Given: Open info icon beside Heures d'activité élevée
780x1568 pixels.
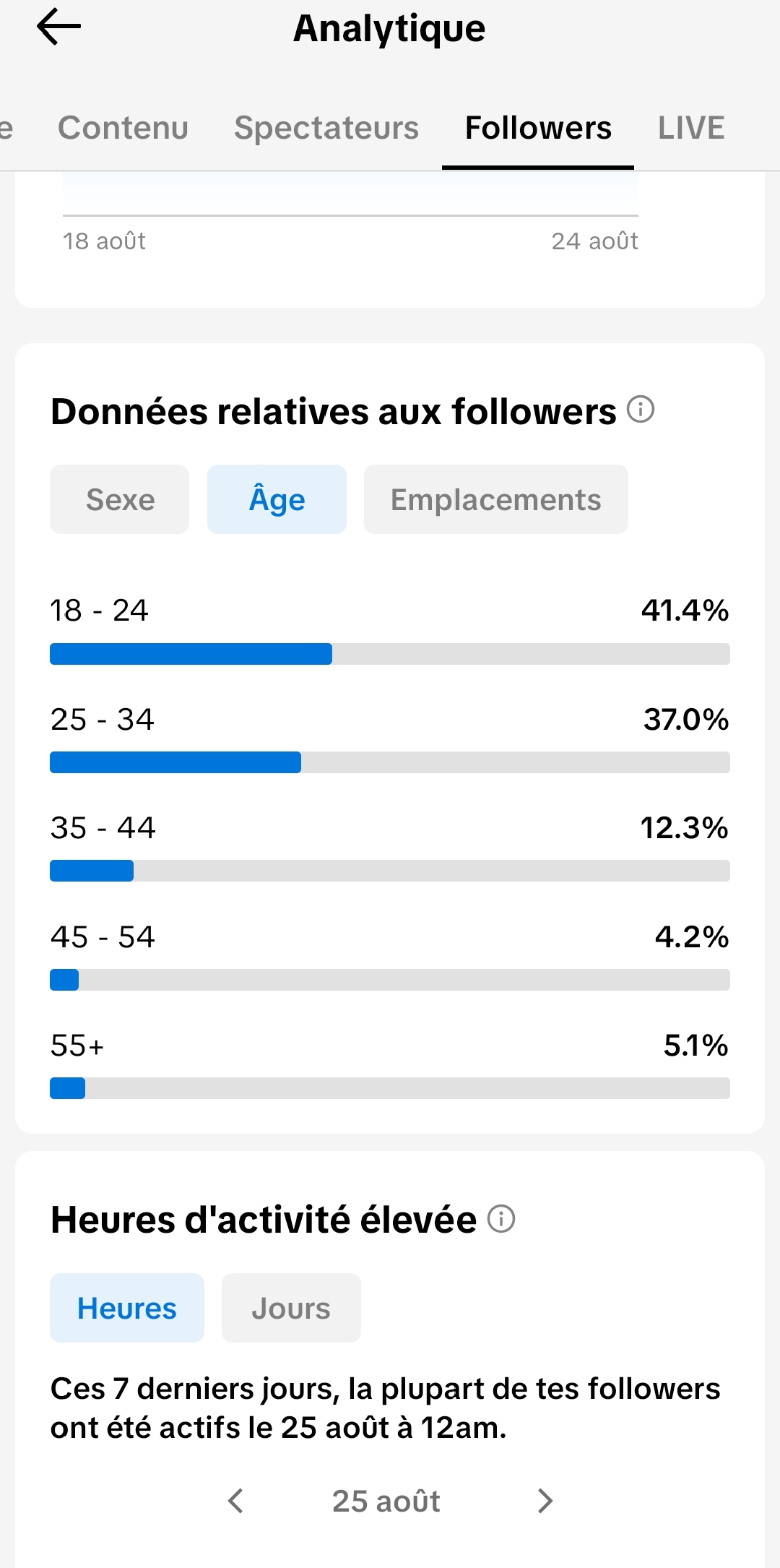Looking at the screenshot, I should 501,1218.
